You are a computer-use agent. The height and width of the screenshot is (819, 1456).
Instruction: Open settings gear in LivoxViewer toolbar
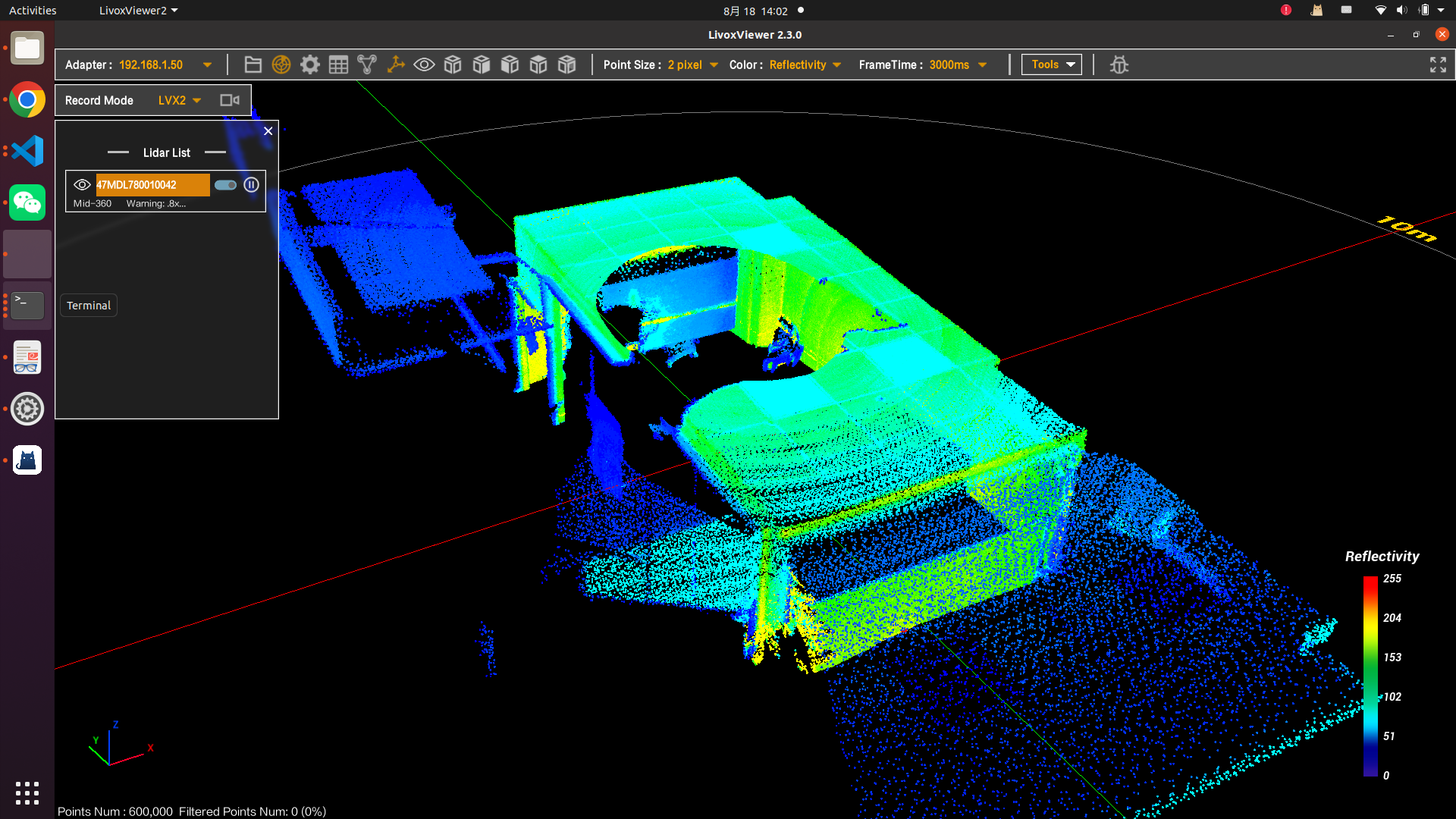tap(309, 65)
